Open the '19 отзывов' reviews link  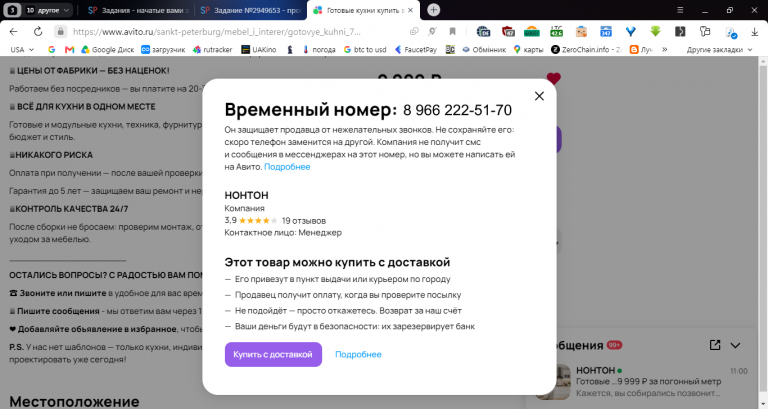pos(304,220)
